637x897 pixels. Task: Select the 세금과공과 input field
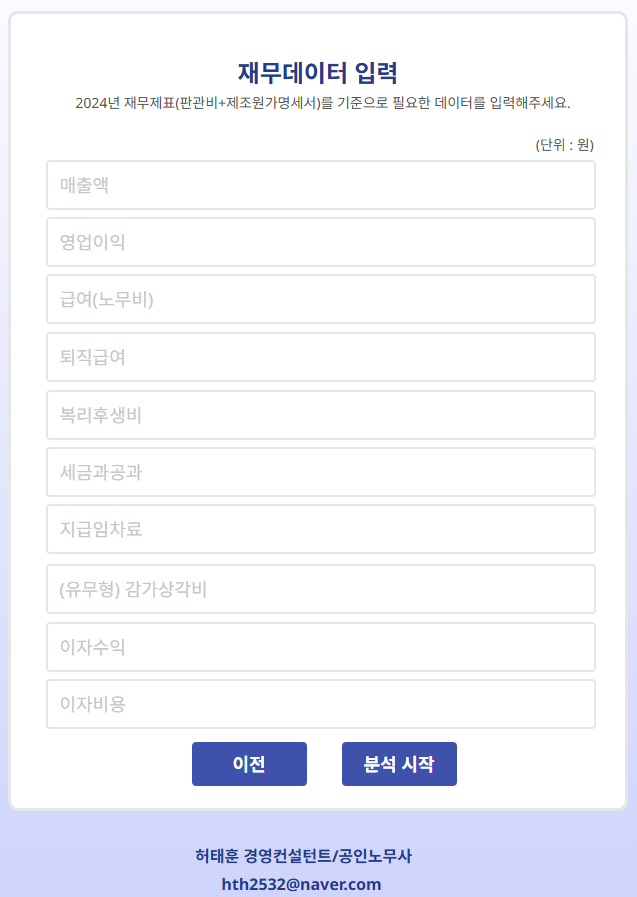[321, 472]
